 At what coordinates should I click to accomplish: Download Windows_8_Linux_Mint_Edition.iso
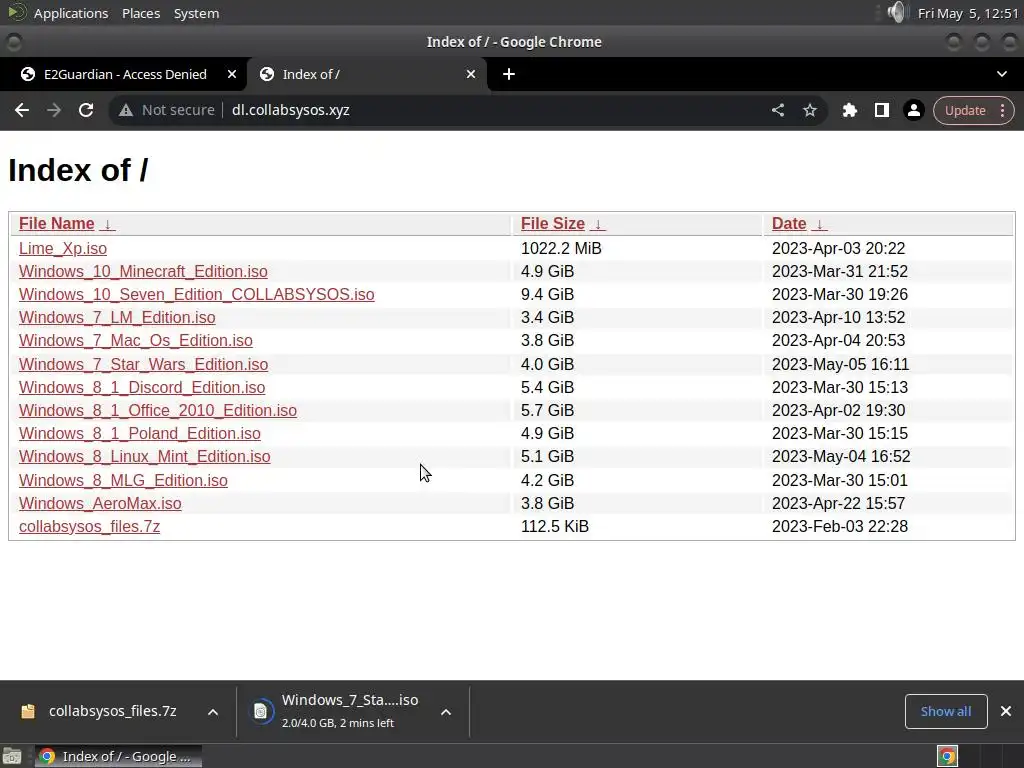(144, 456)
